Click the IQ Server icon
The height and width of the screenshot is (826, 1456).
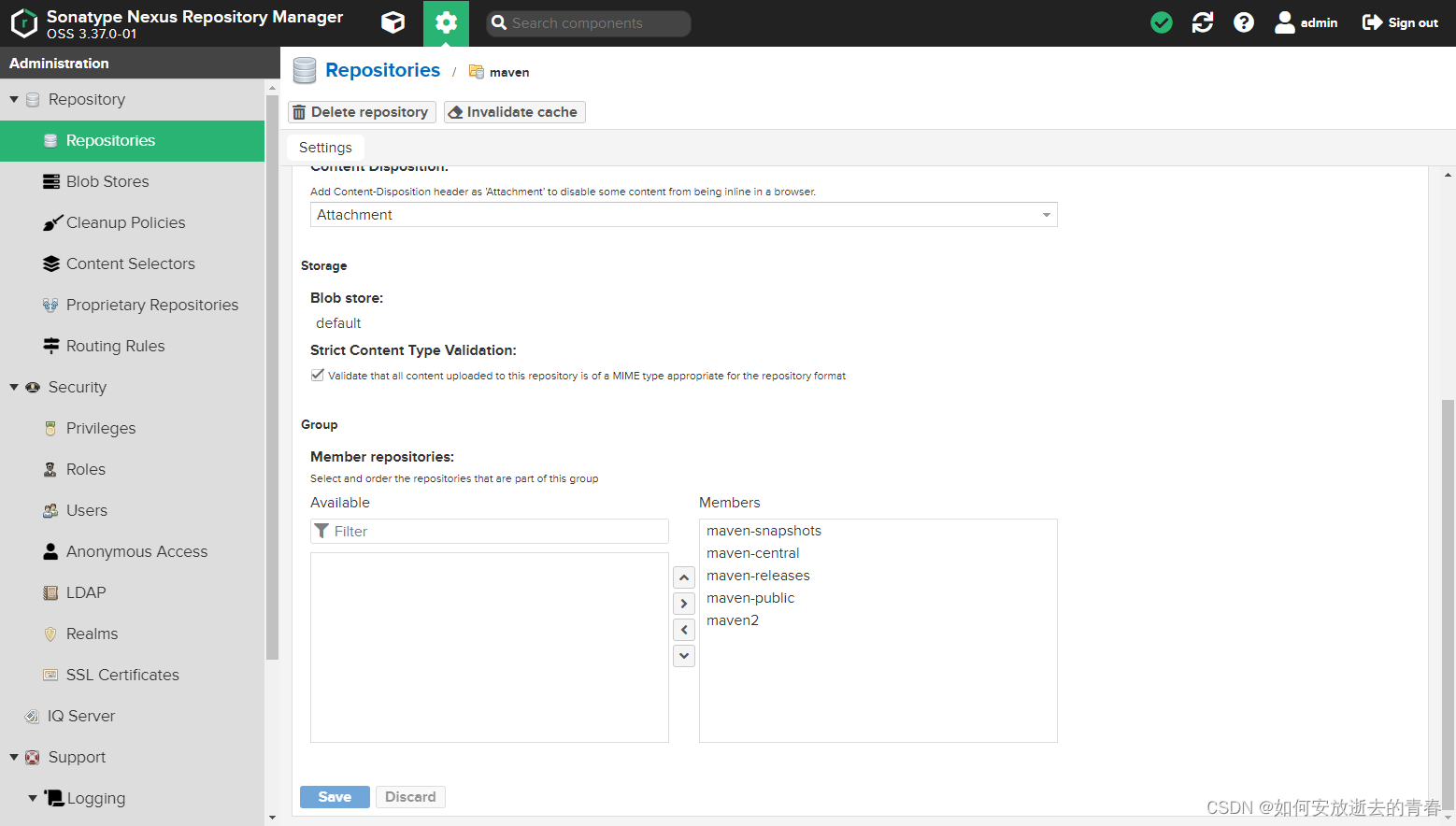click(x=32, y=716)
